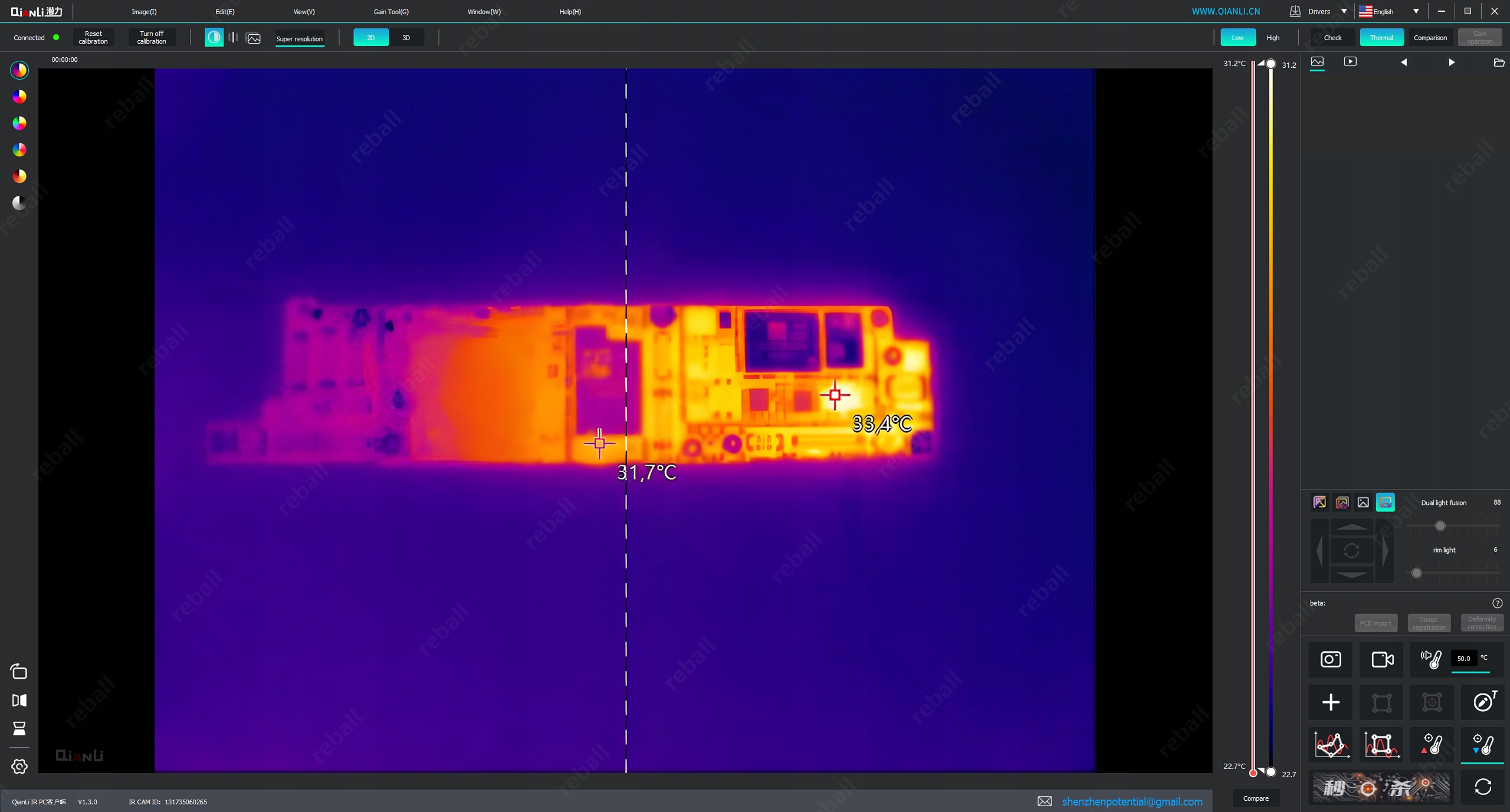The height and width of the screenshot is (812, 1510).
Task: Open the Gain Tool(G) menu
Action: (390, 12)
